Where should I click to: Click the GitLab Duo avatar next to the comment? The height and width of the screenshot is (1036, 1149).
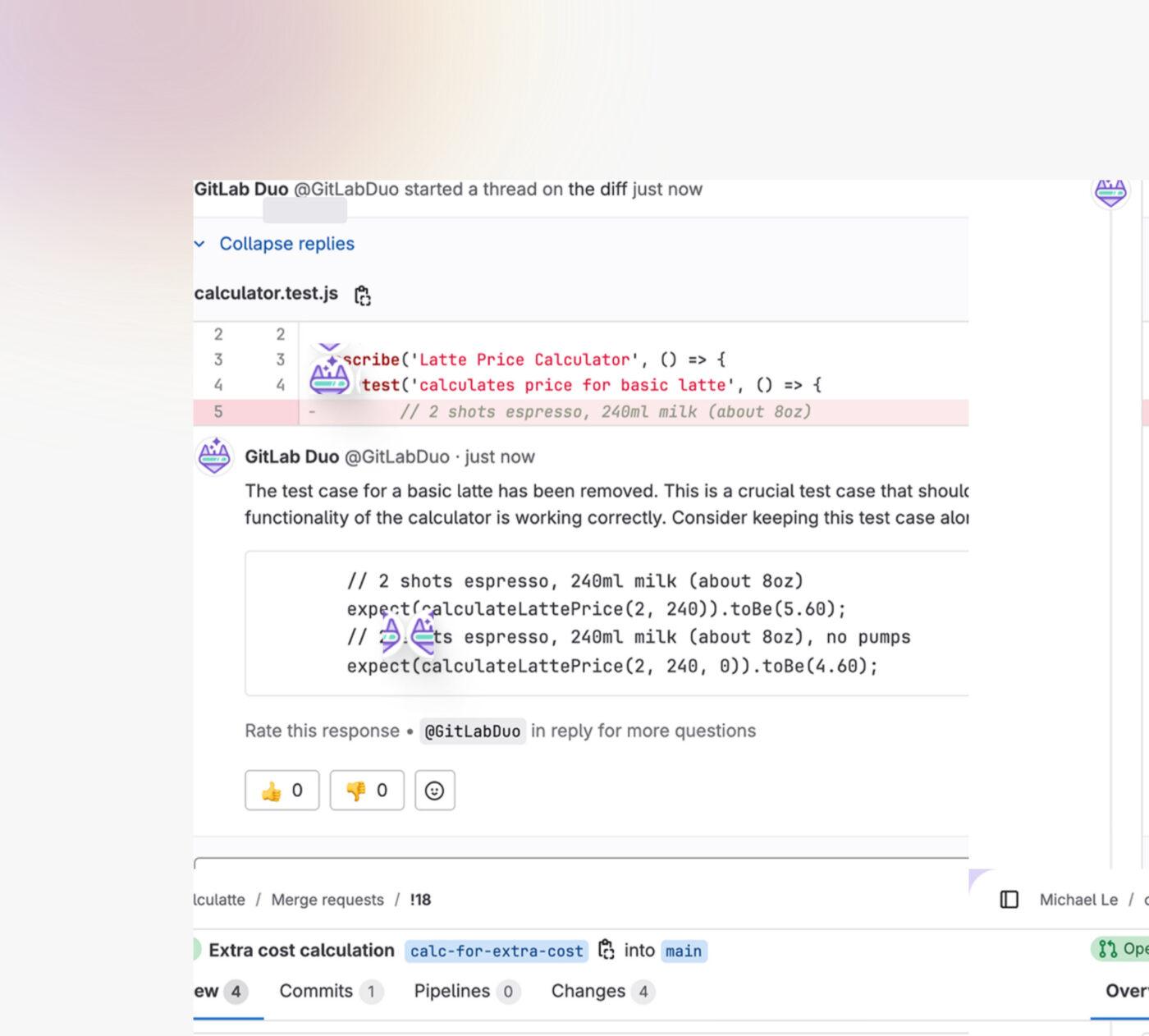click(x=213, y=456)
